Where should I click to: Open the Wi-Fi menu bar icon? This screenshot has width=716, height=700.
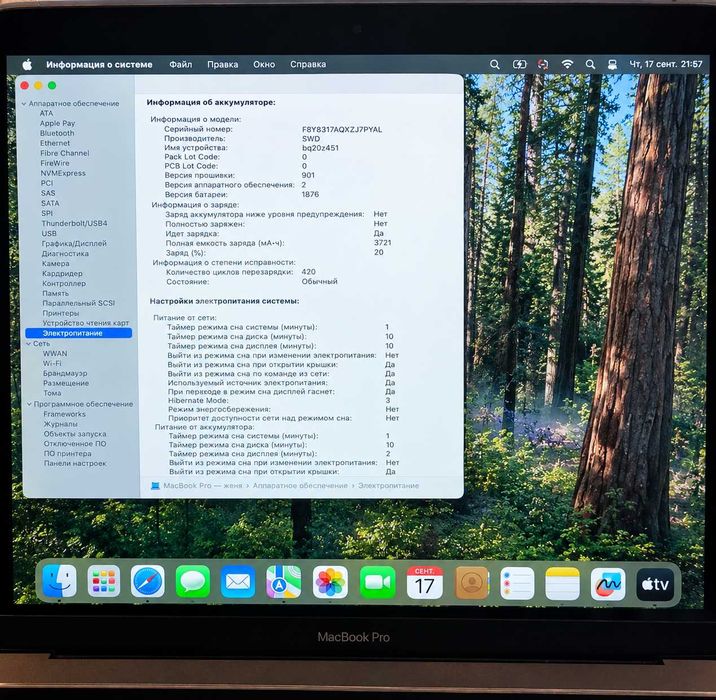coord(567,64)
